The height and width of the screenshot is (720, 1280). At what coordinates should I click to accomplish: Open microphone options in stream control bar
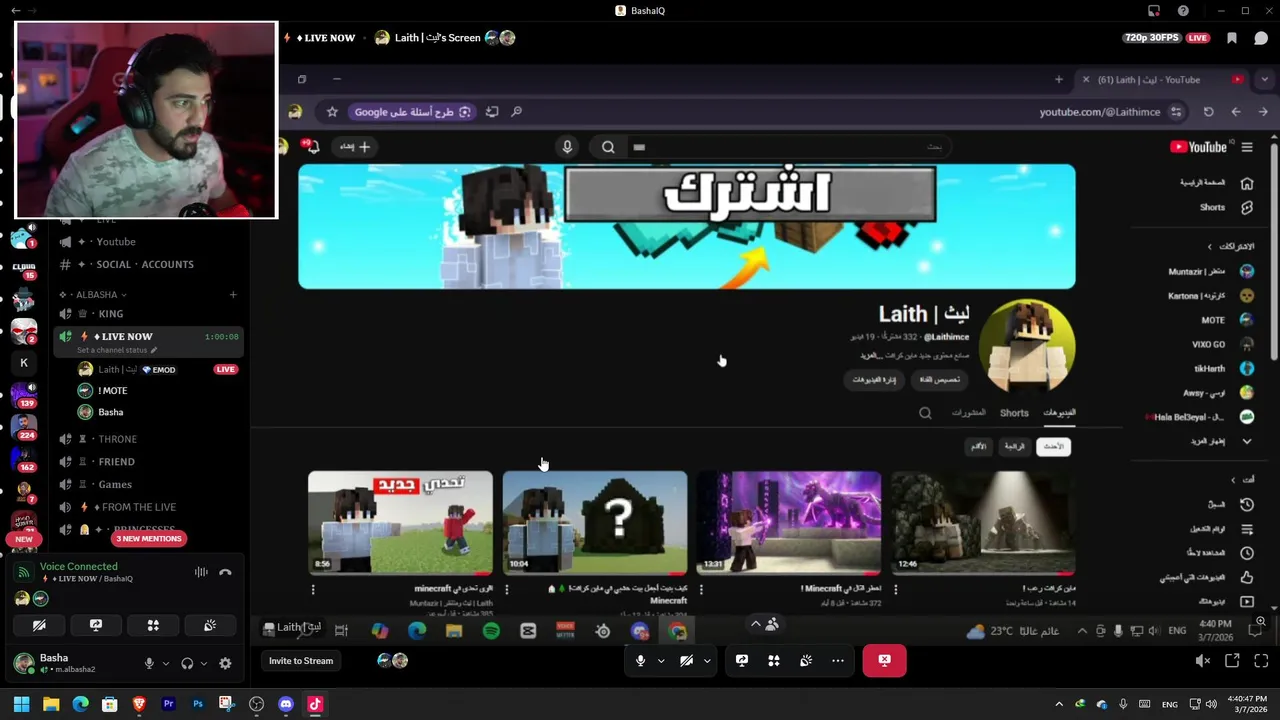[x=660, y=661]
